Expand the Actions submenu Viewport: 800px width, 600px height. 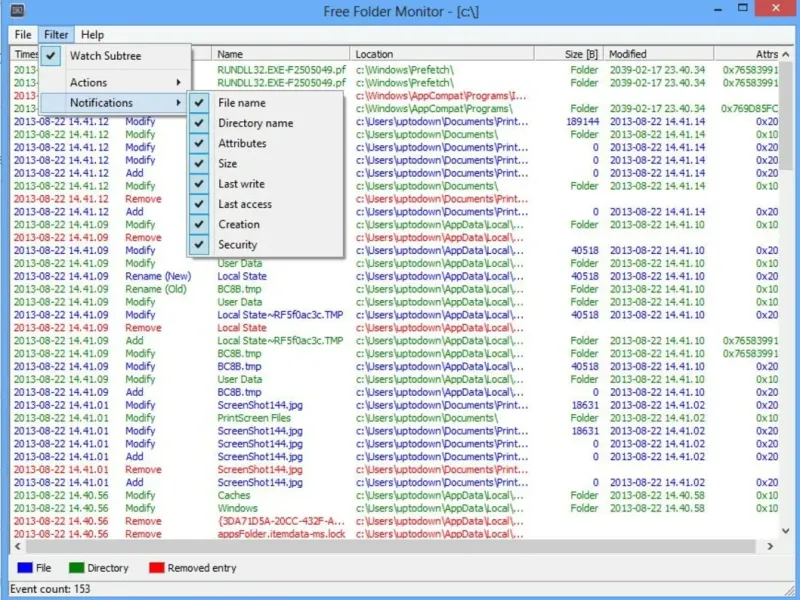pos(115,82)
